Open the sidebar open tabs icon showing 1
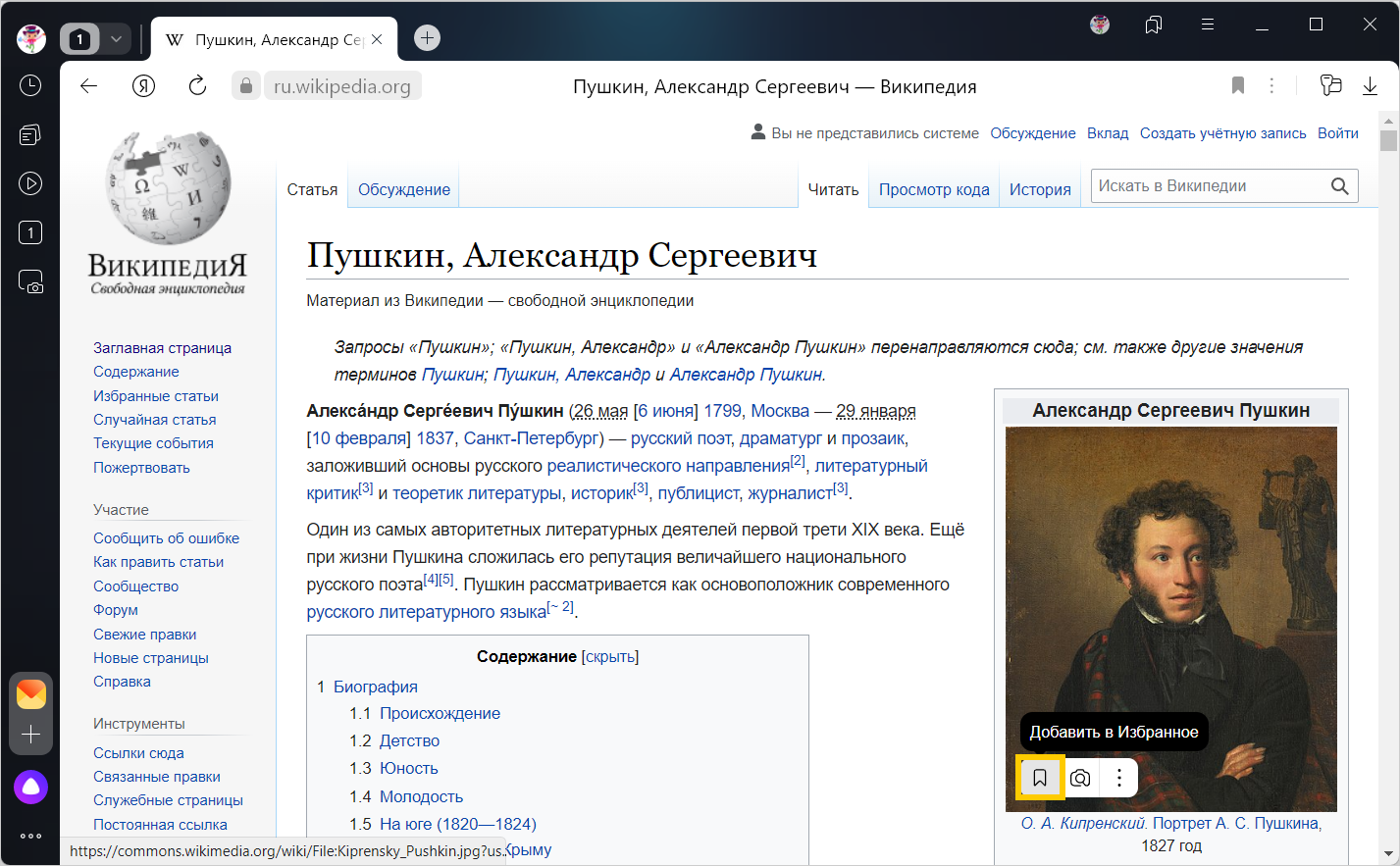 click(30, 232)
